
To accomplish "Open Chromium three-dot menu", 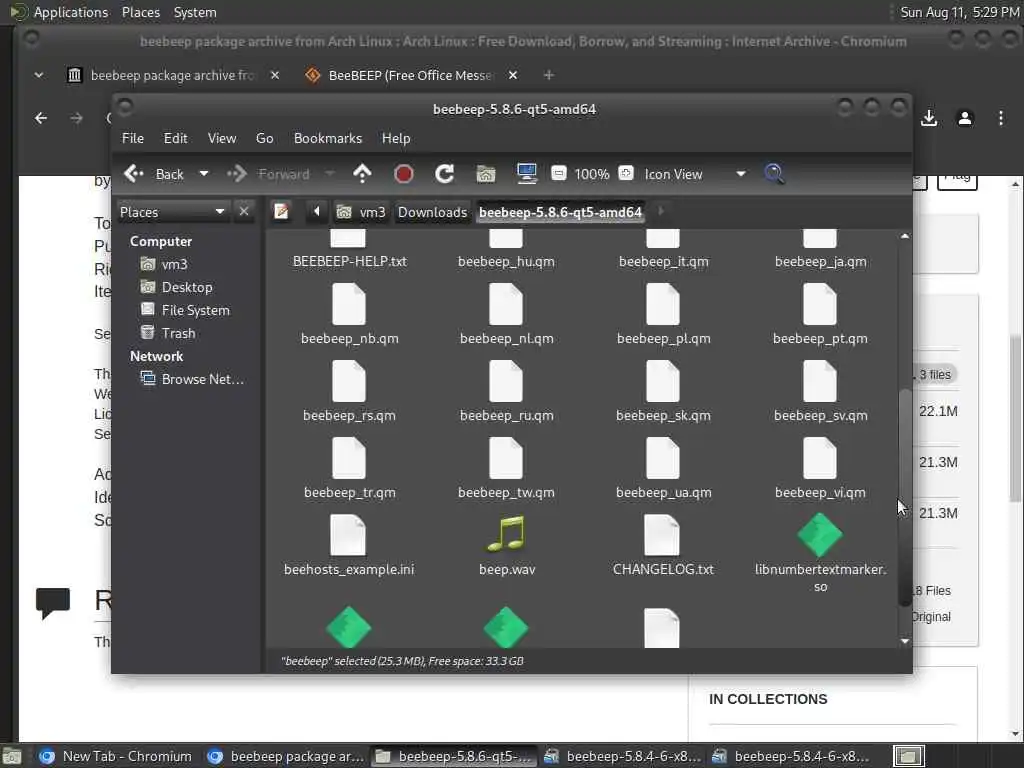I will click(x=1001, y=118).
